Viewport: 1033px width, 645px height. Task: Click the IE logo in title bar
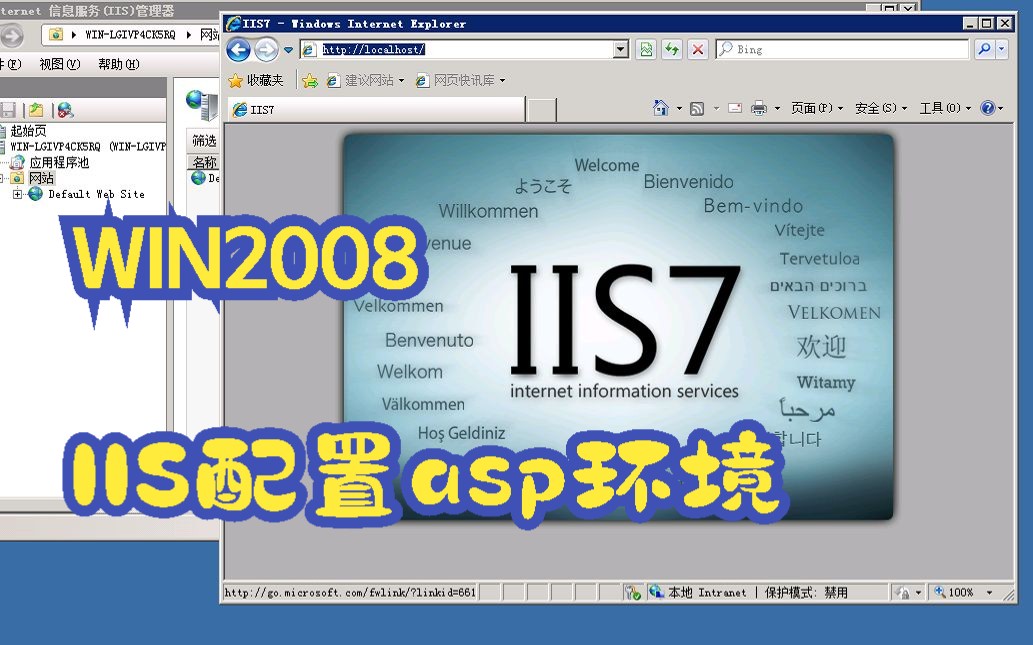pyautogui.click(x=233, y=24)
